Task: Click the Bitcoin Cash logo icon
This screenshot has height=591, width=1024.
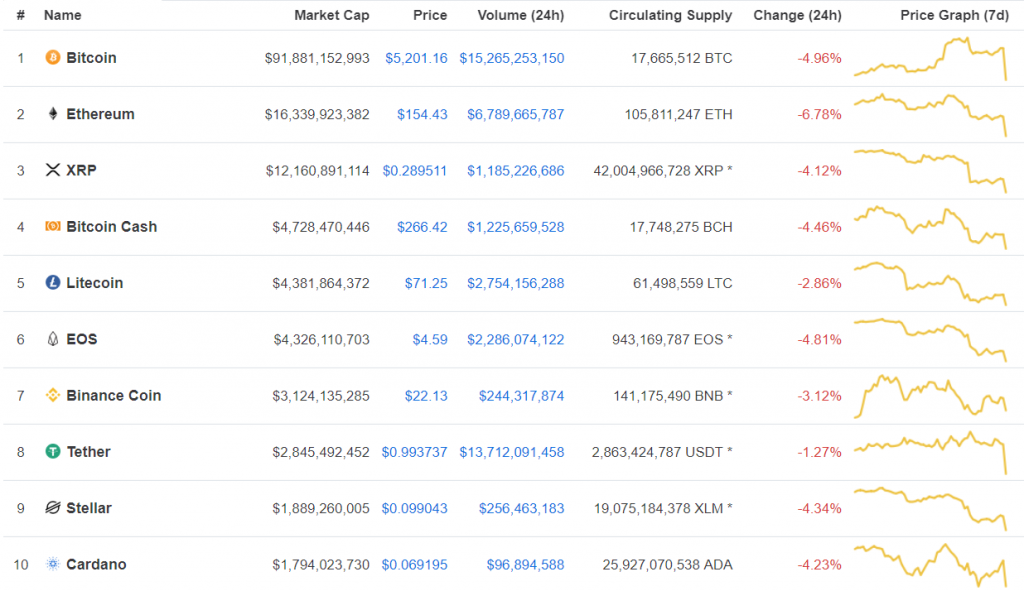Action: (53, 226)
